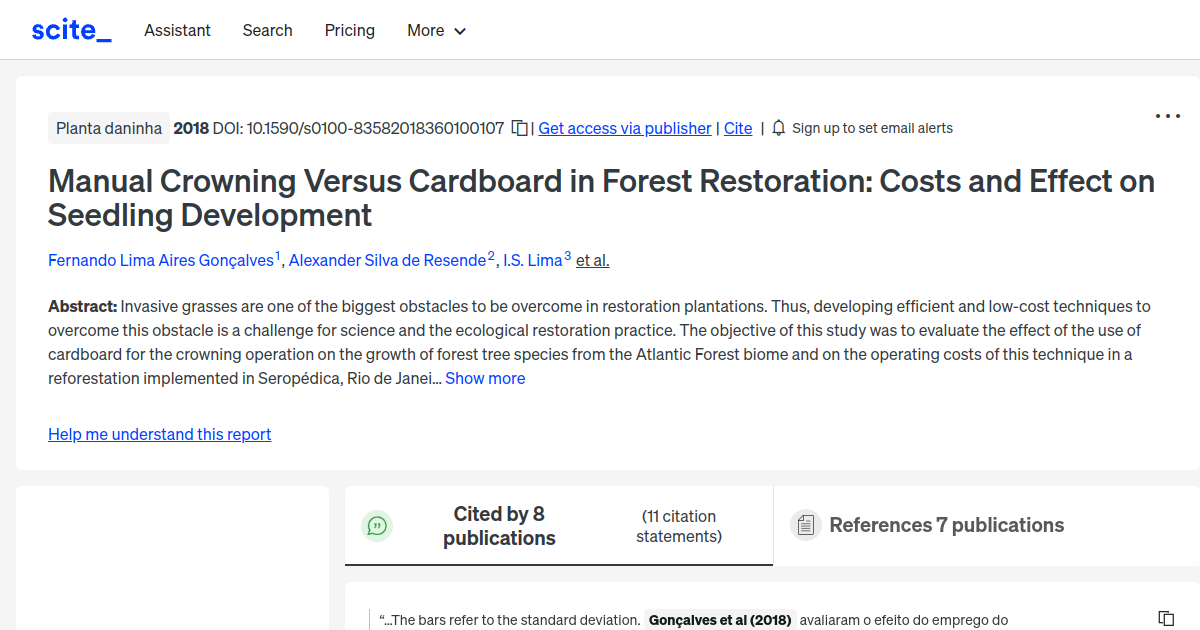Select the Cited by 8 publications tab

(499, 525)
